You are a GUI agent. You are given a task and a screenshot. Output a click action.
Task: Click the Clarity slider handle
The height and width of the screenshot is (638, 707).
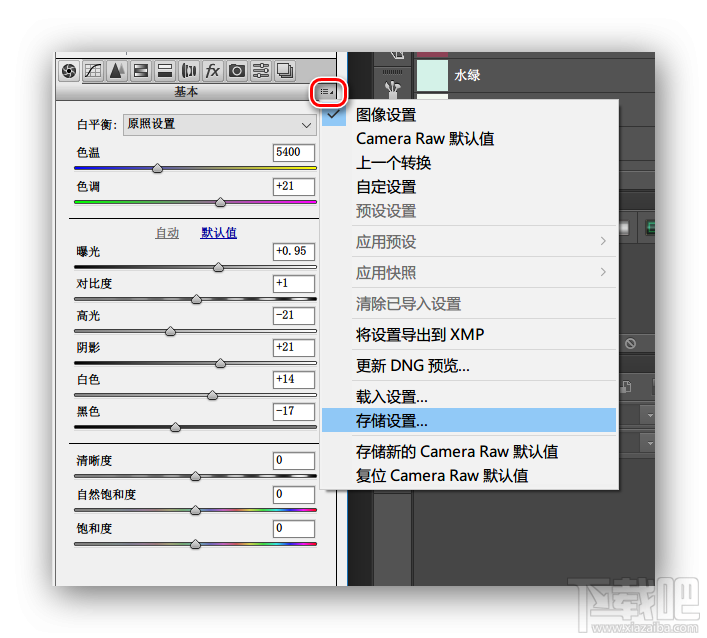click(195, 477)
